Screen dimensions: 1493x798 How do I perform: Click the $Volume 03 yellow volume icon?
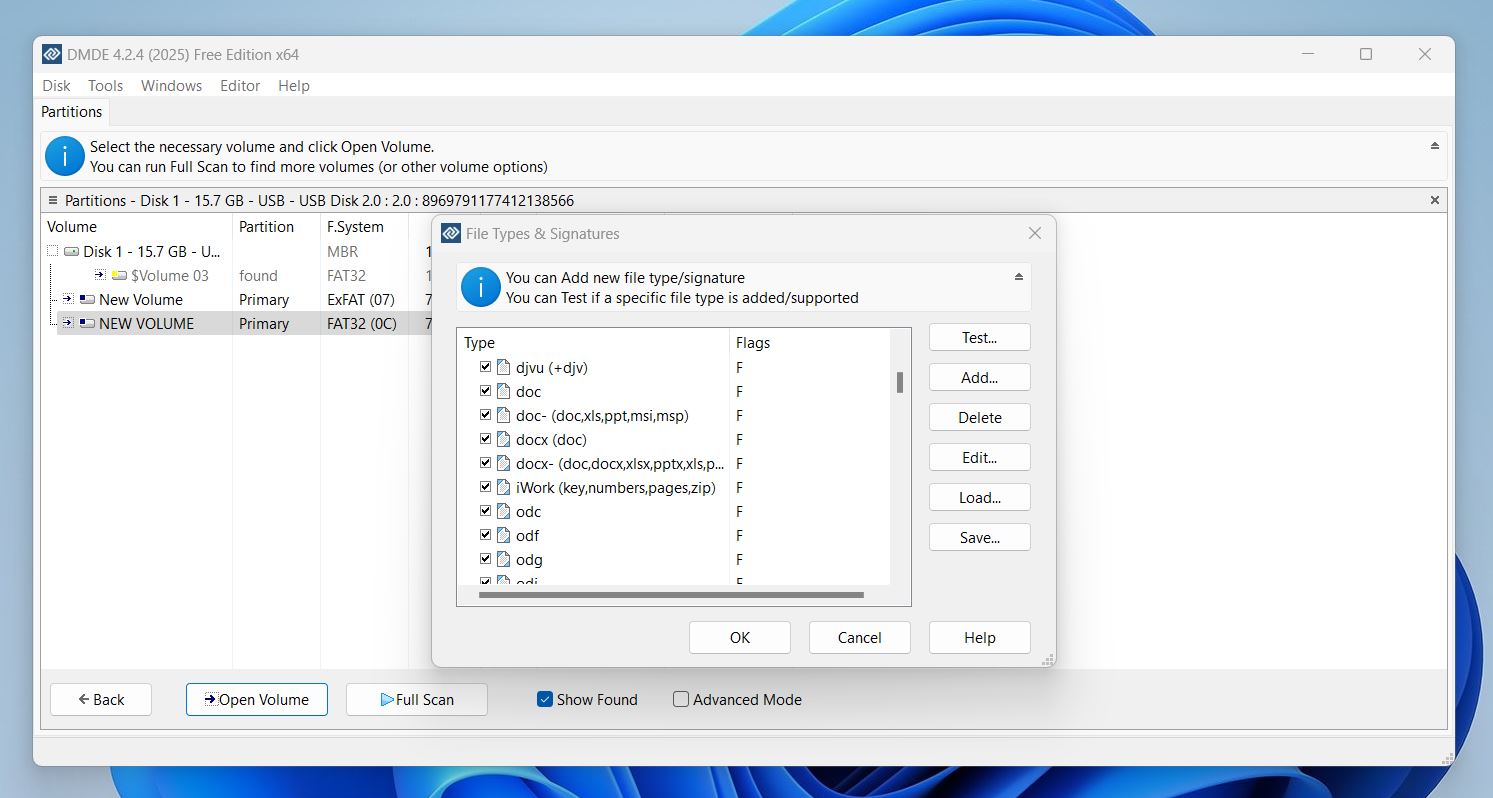click(x=119, y=275)
